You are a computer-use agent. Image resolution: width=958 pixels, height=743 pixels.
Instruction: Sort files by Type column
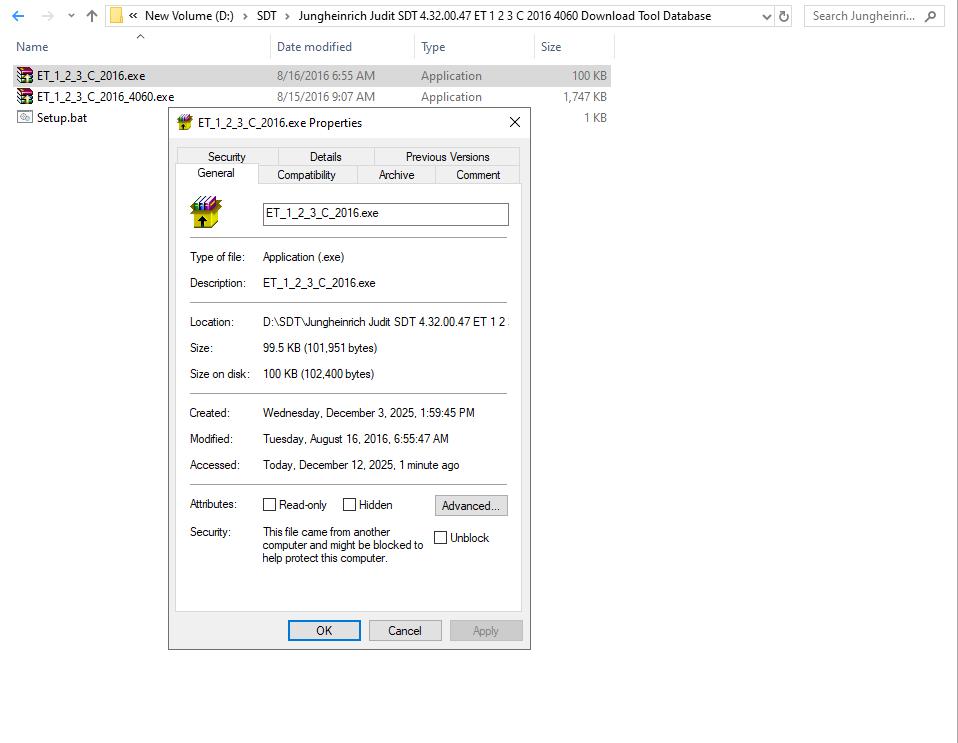tap(433, 46)
